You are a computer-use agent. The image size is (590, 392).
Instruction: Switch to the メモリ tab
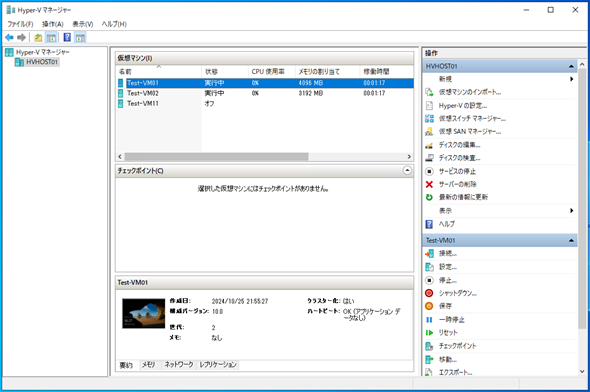pyautogui.click(x=148, y=365)
